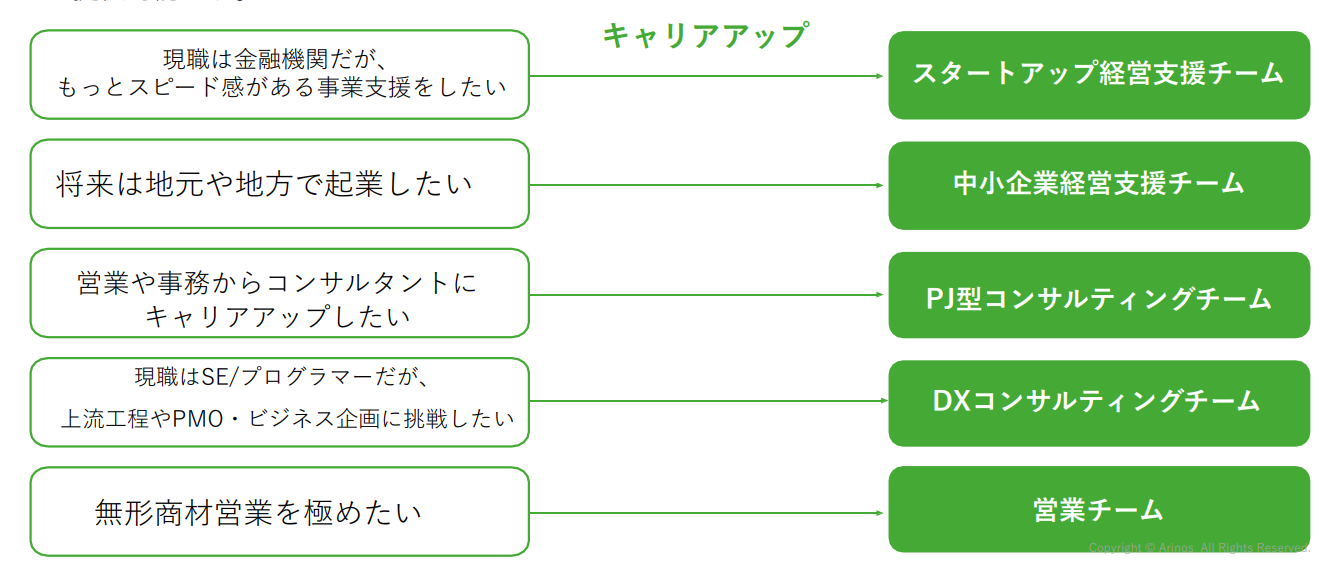Open the PJ型コンサルティングチーム button
Viewport: 1341px width, 562px height.
coord(1098,296)
